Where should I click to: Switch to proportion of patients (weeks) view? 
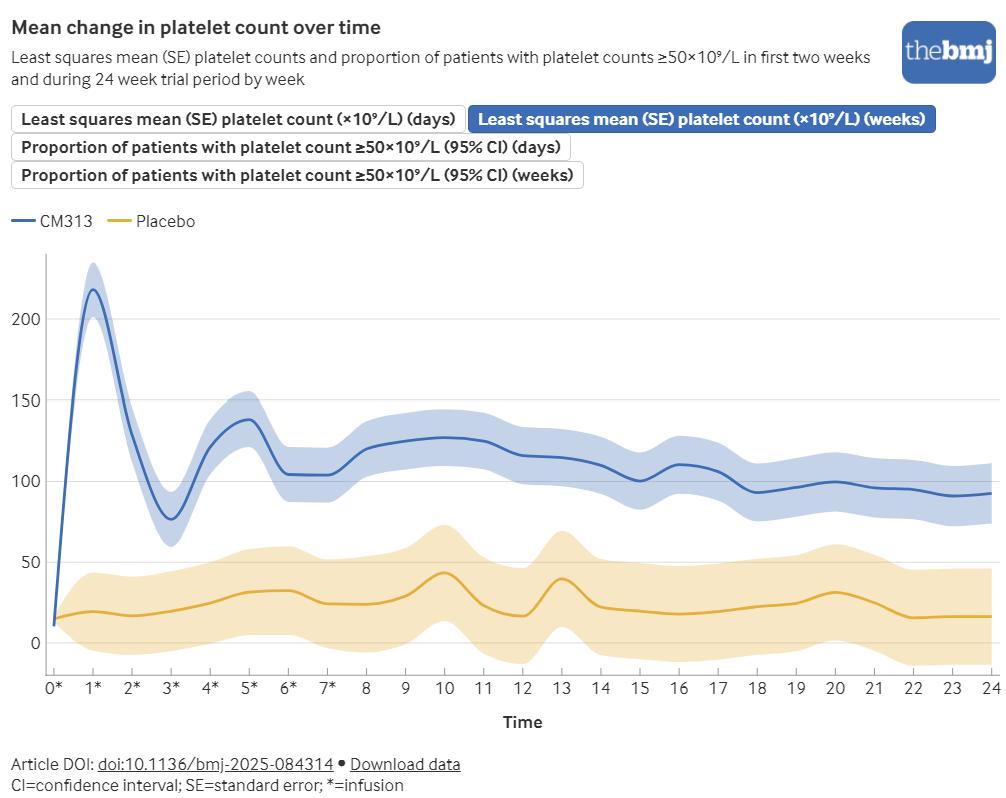click(x=296, y=175)
